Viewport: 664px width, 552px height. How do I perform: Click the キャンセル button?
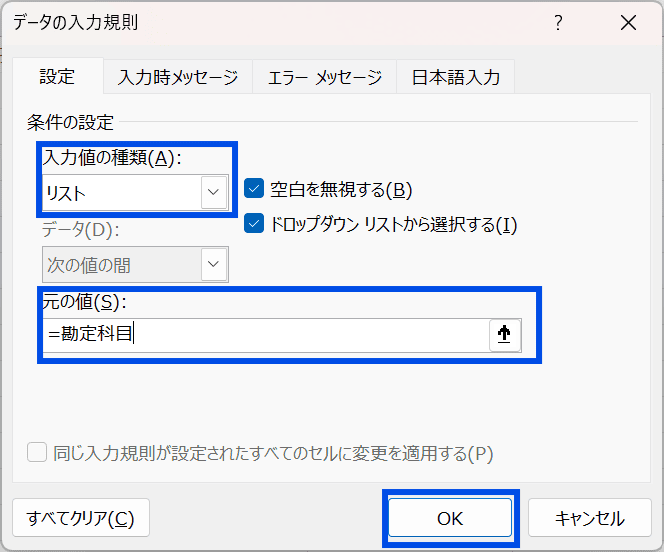(x=589, y=518)
